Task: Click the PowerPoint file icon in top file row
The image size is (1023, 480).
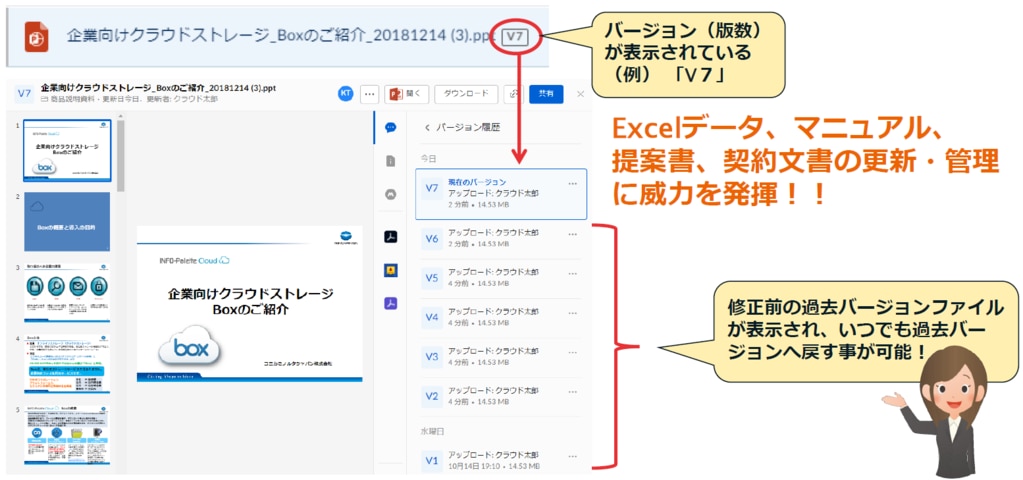Action: click(x=37, y=37)
